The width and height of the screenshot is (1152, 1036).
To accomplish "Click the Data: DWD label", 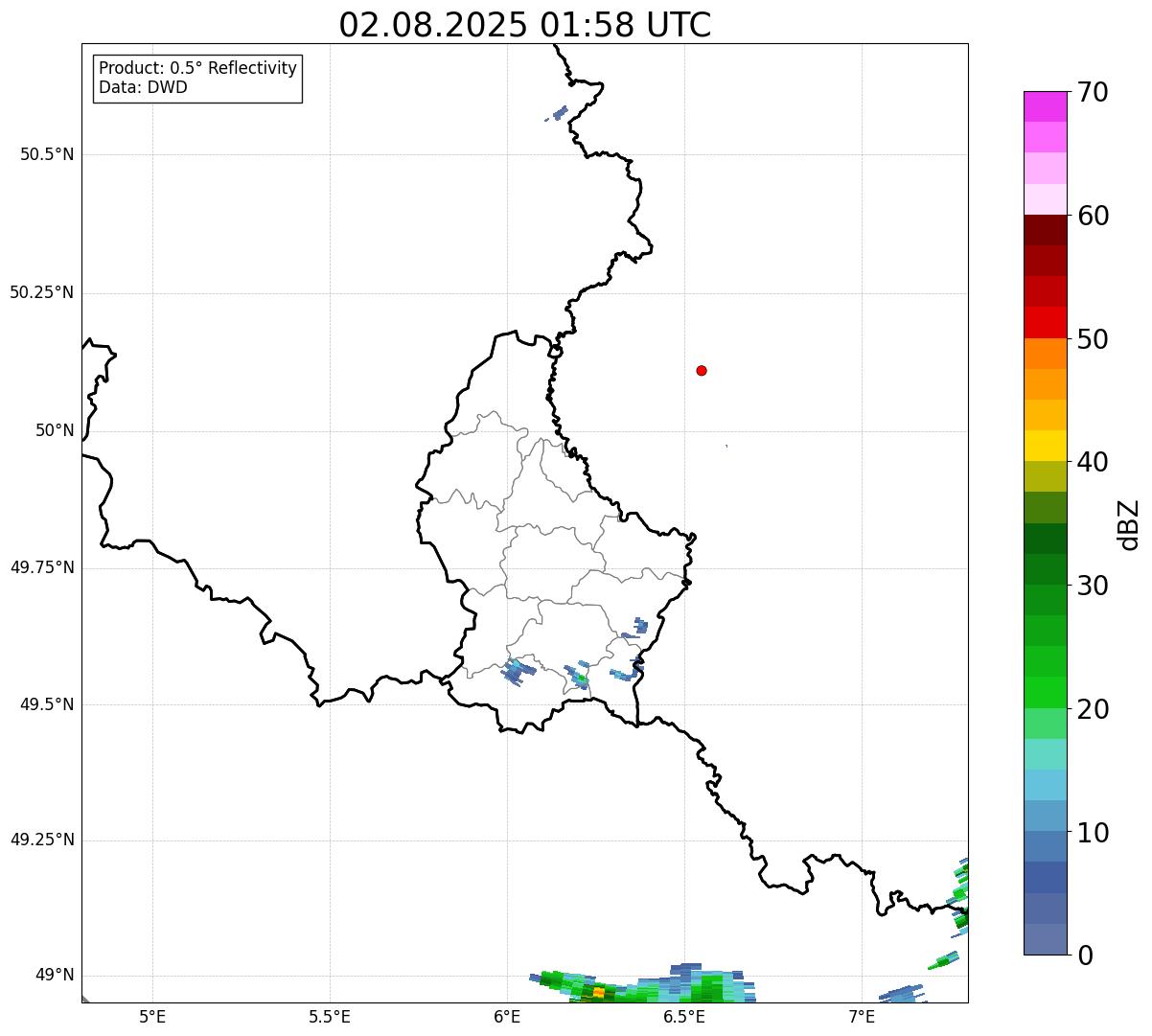I will (x=143, y=87).
